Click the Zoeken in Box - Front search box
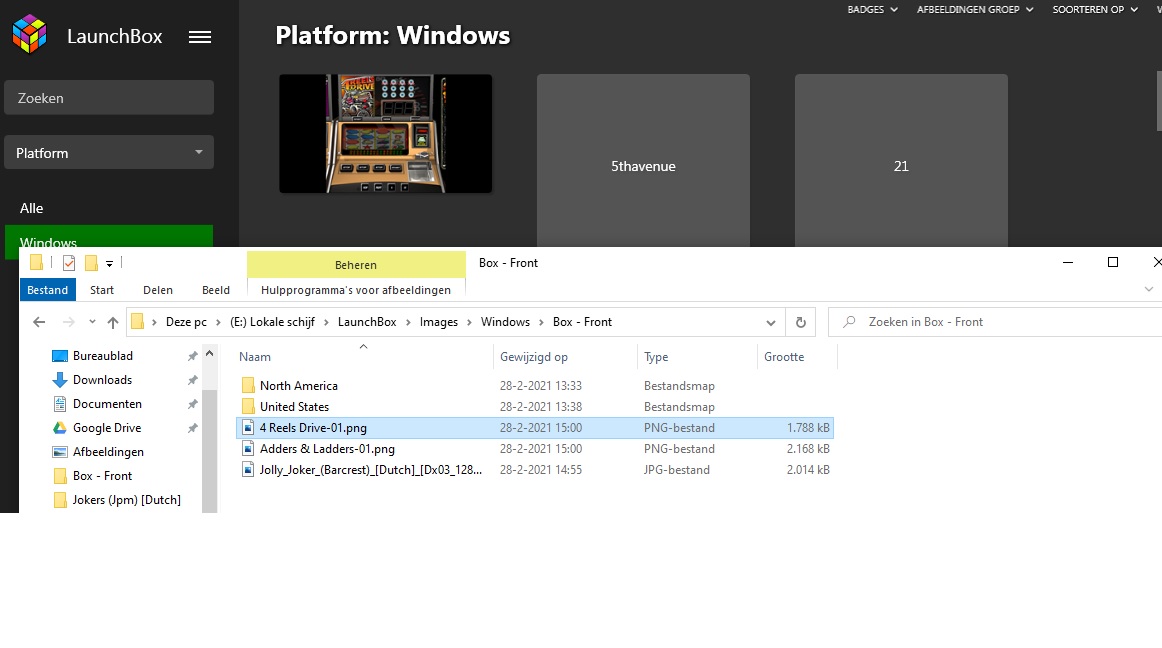This screenshot has height=648, width=1162. tap(995, 322)
